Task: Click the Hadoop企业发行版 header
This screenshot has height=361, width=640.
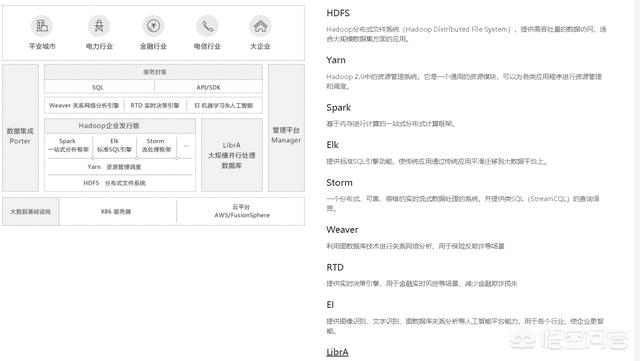Action: 120,126
